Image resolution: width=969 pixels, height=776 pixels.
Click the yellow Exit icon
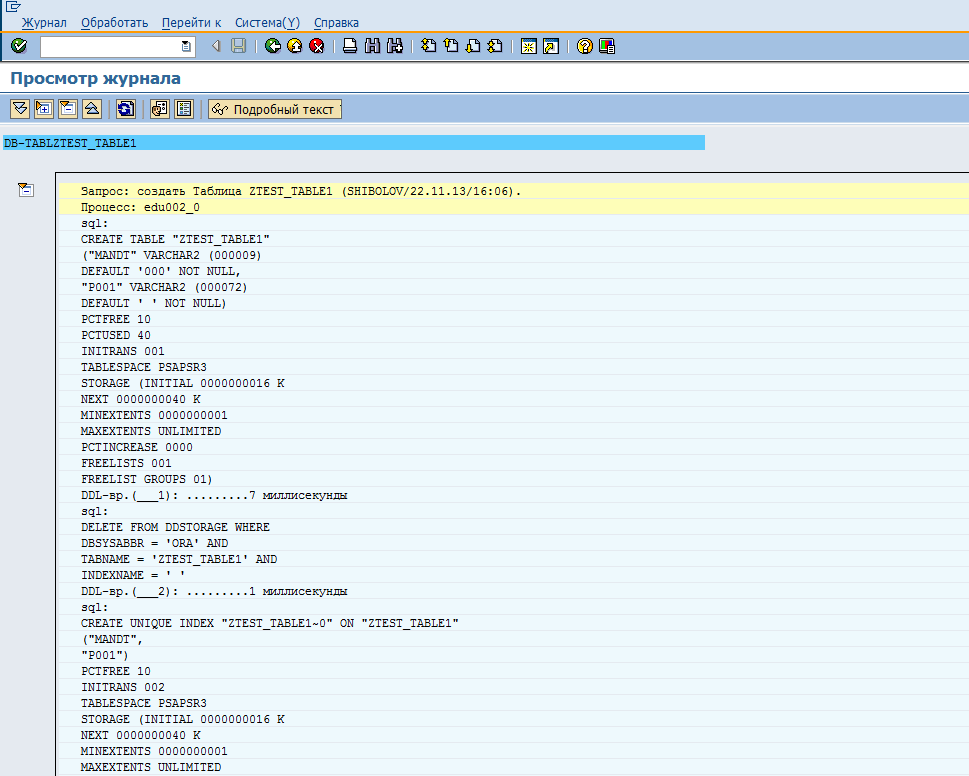click(294, 46)
